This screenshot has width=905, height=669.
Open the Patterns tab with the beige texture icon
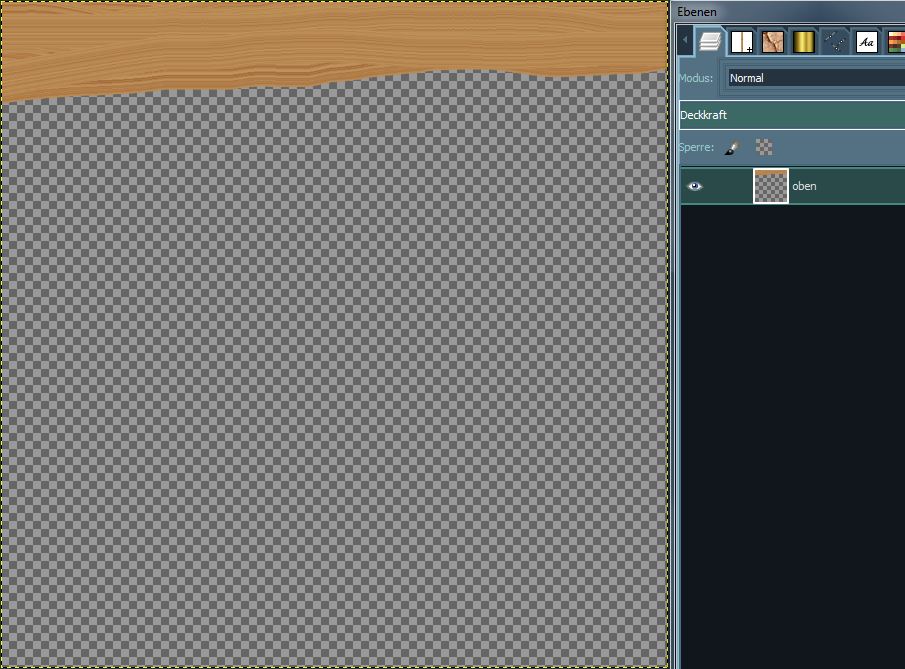(772, 42)
